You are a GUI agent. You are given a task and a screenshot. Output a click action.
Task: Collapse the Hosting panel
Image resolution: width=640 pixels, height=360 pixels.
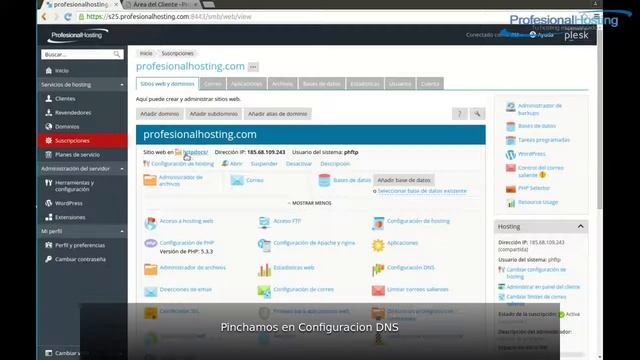point(580,227)
